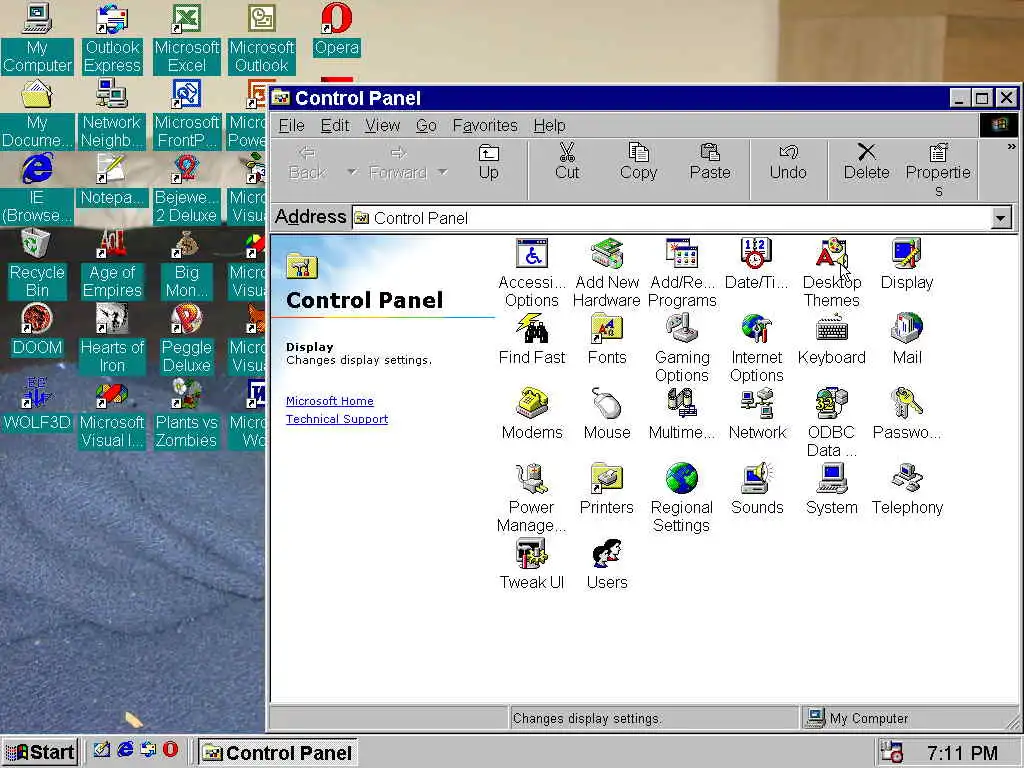Click the Undo toolbar button

[788, 163]
